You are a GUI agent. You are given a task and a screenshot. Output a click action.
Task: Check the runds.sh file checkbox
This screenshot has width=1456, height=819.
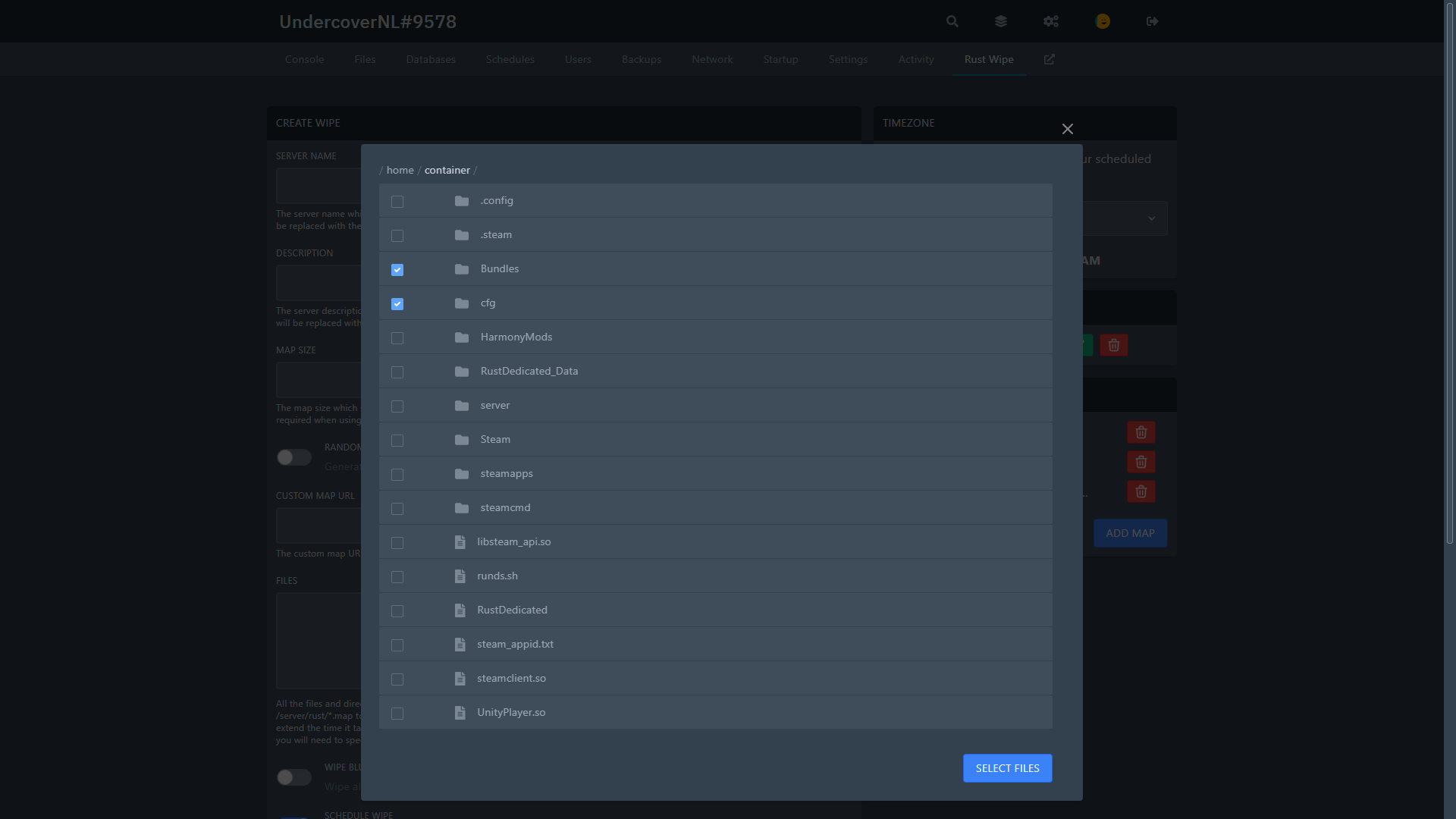(397, 577)
